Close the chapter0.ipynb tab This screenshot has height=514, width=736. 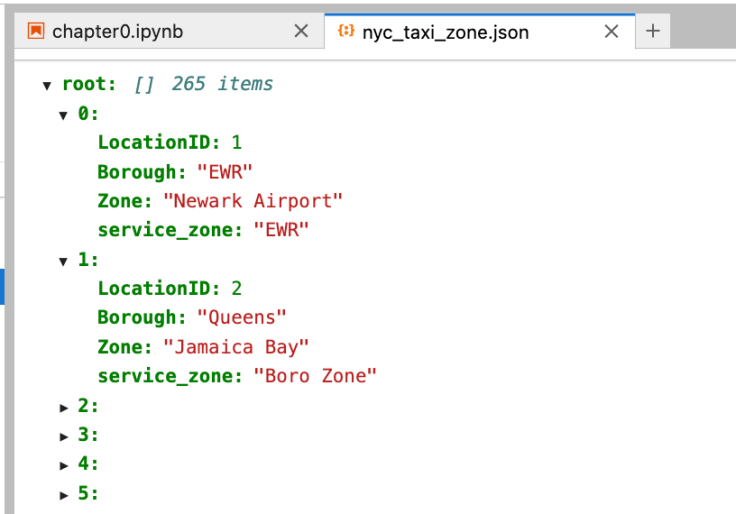(x=301, y=31)
